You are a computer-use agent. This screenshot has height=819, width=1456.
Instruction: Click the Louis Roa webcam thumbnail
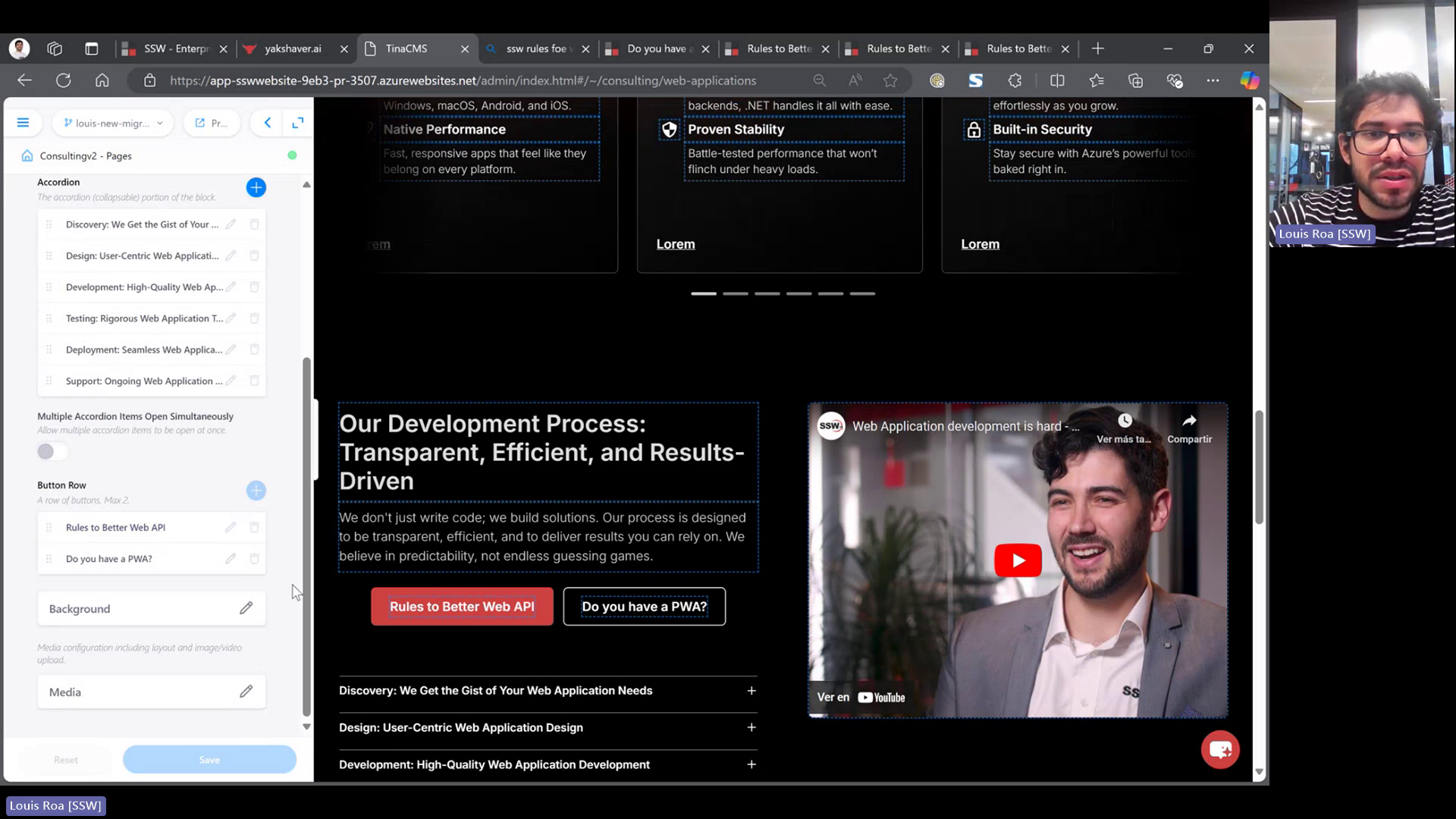[1363, 123]
